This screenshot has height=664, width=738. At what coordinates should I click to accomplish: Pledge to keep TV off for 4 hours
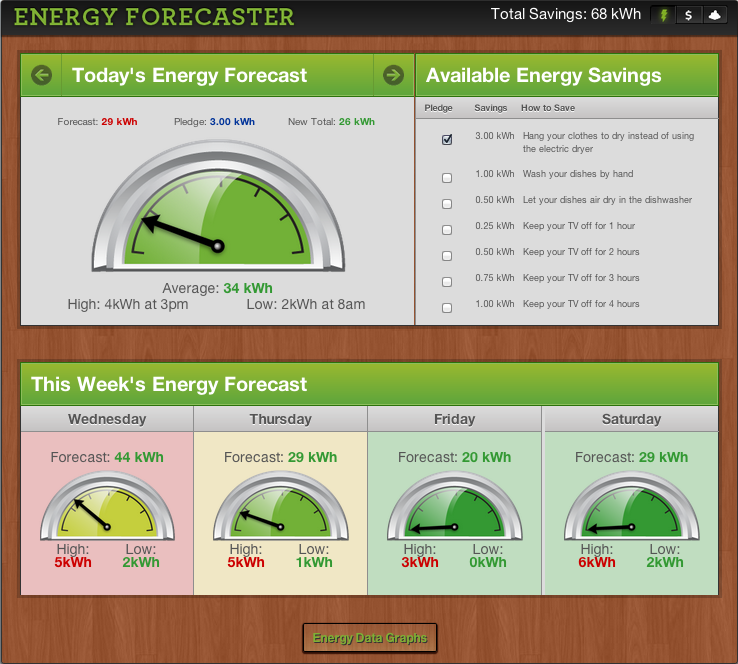click(x=447, y=308)
